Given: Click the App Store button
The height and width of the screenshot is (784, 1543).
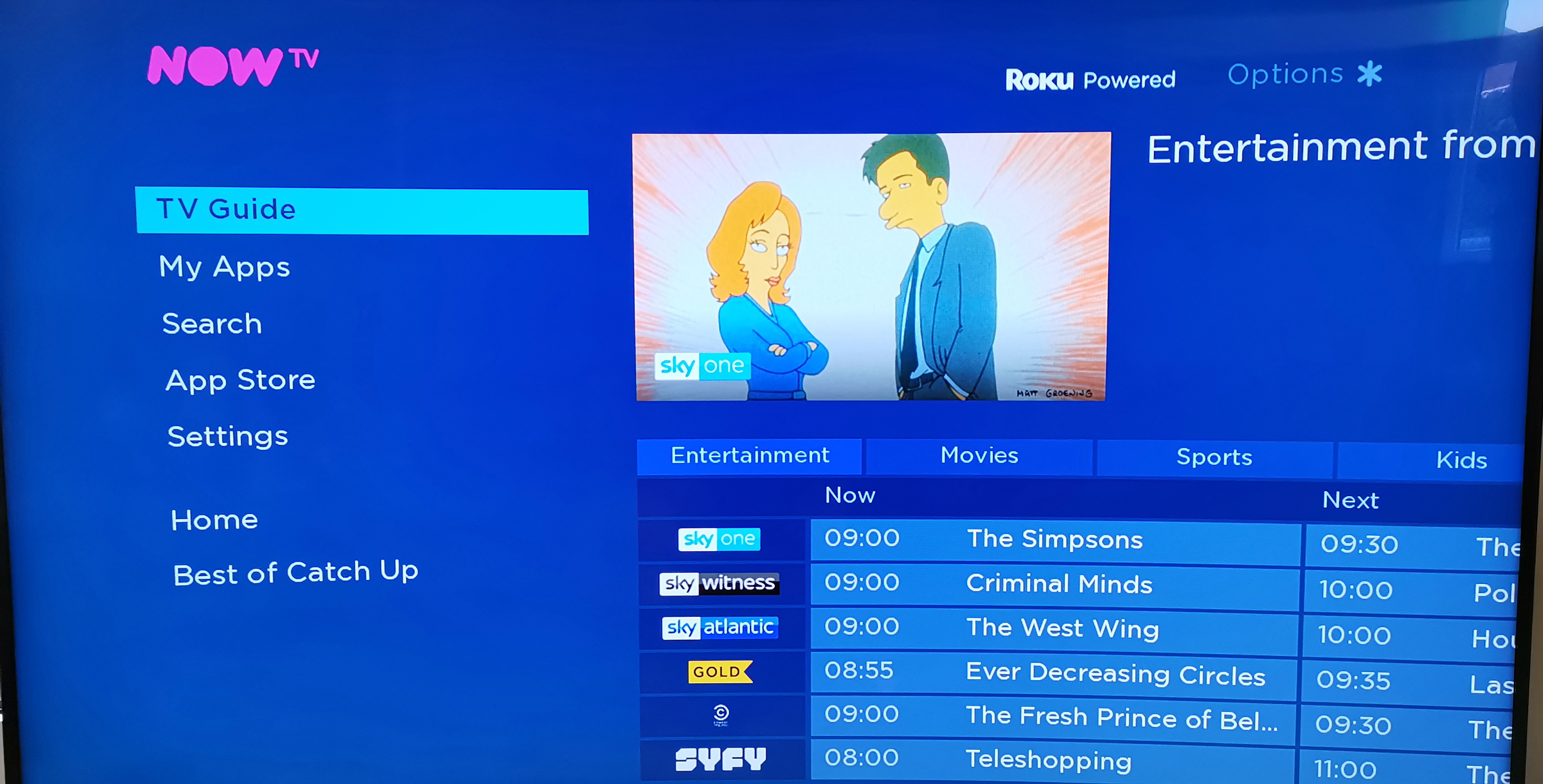Looking at the screenshot, I should (x=239, y=378).
